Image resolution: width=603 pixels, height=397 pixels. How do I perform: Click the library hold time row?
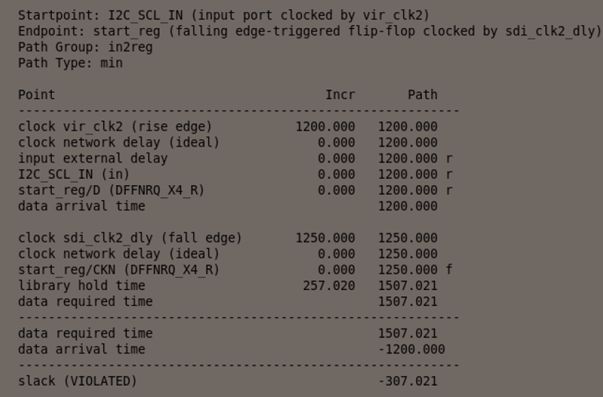click(x=228, y=285)
